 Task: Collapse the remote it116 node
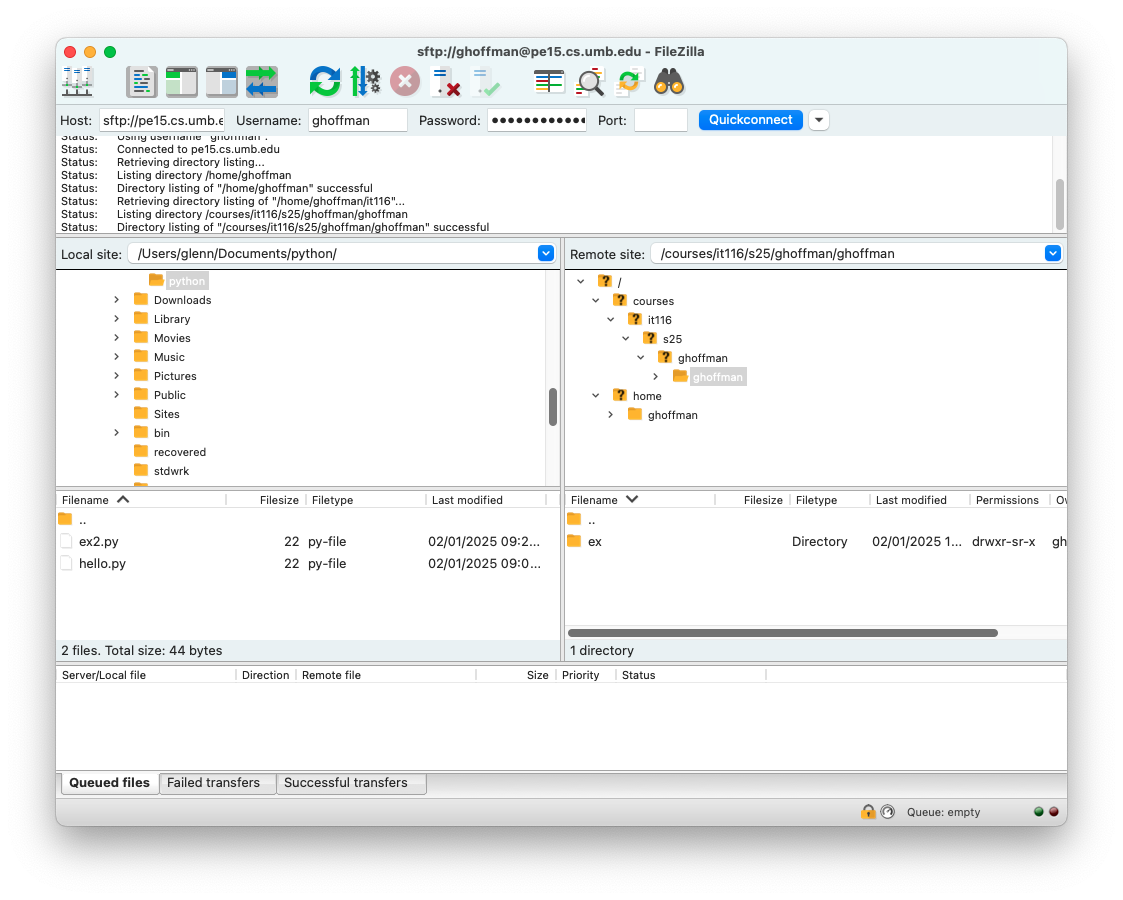coord(611,319)
